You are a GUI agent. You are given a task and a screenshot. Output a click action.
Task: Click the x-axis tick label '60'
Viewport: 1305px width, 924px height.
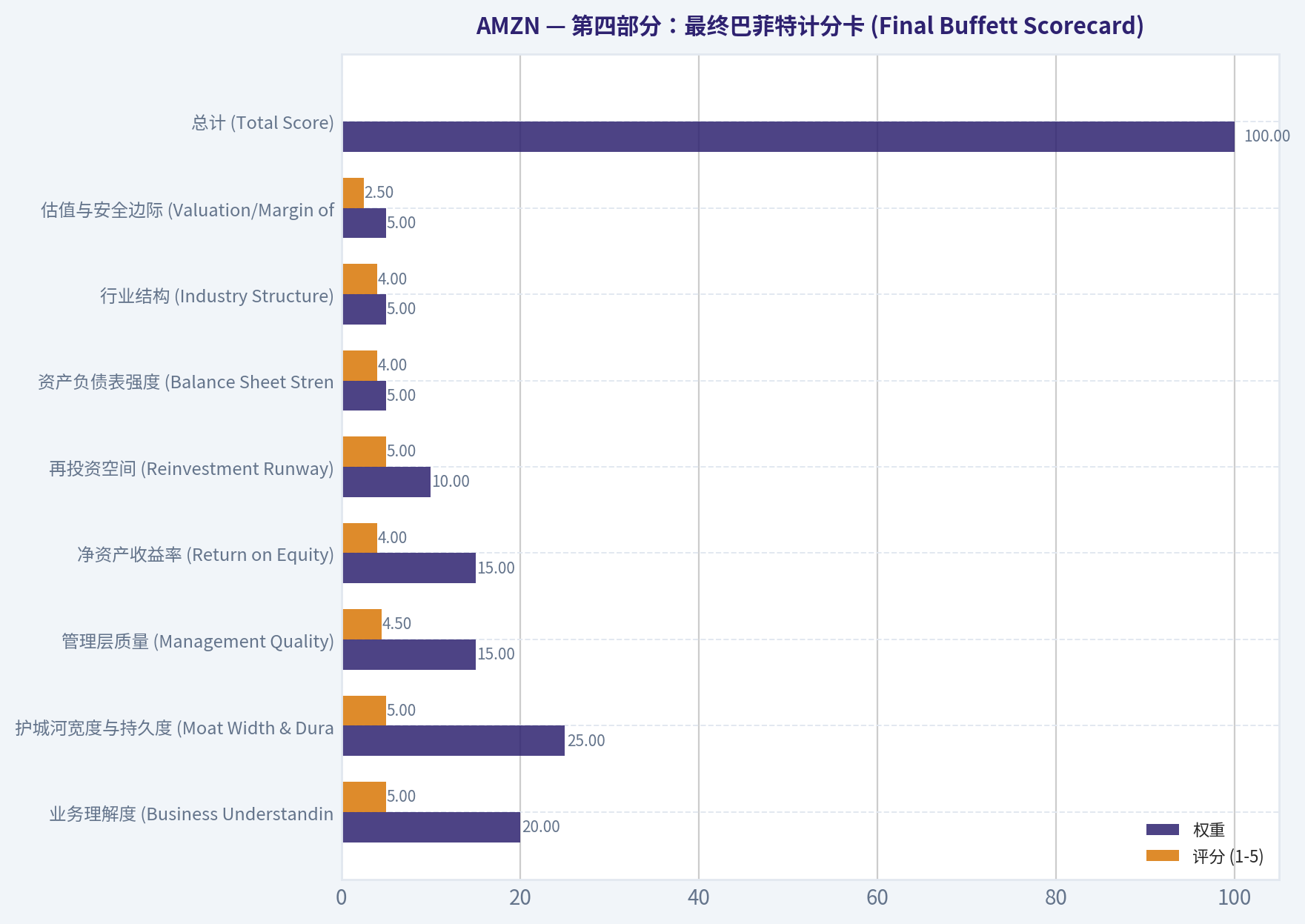[x=877, y=898]
